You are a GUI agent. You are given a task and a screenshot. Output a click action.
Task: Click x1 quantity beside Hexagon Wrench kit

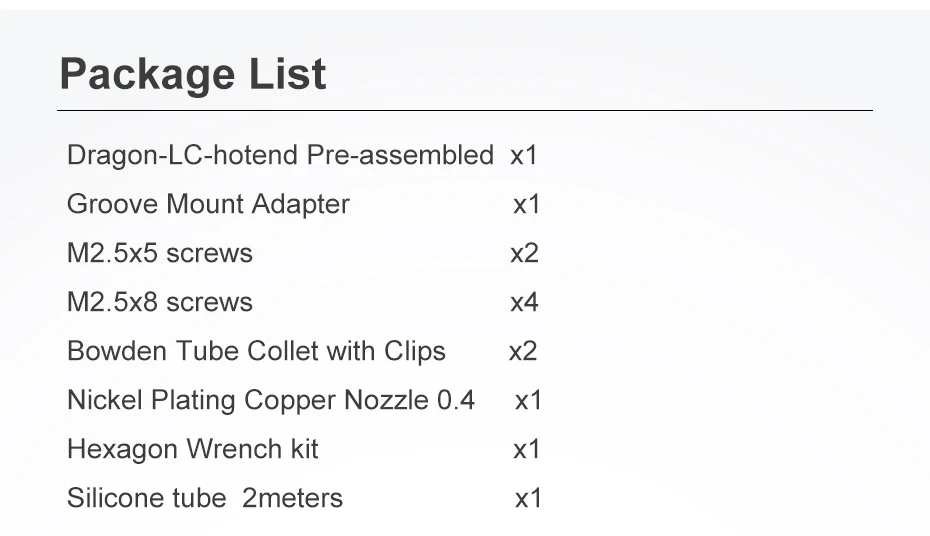527,450
